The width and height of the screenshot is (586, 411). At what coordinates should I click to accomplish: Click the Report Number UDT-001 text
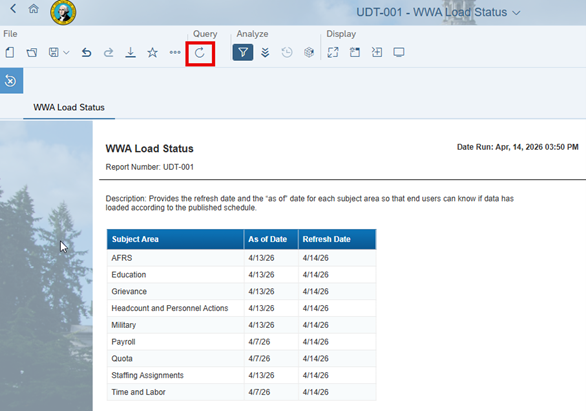pyautogui.click(x=149, y=167)
